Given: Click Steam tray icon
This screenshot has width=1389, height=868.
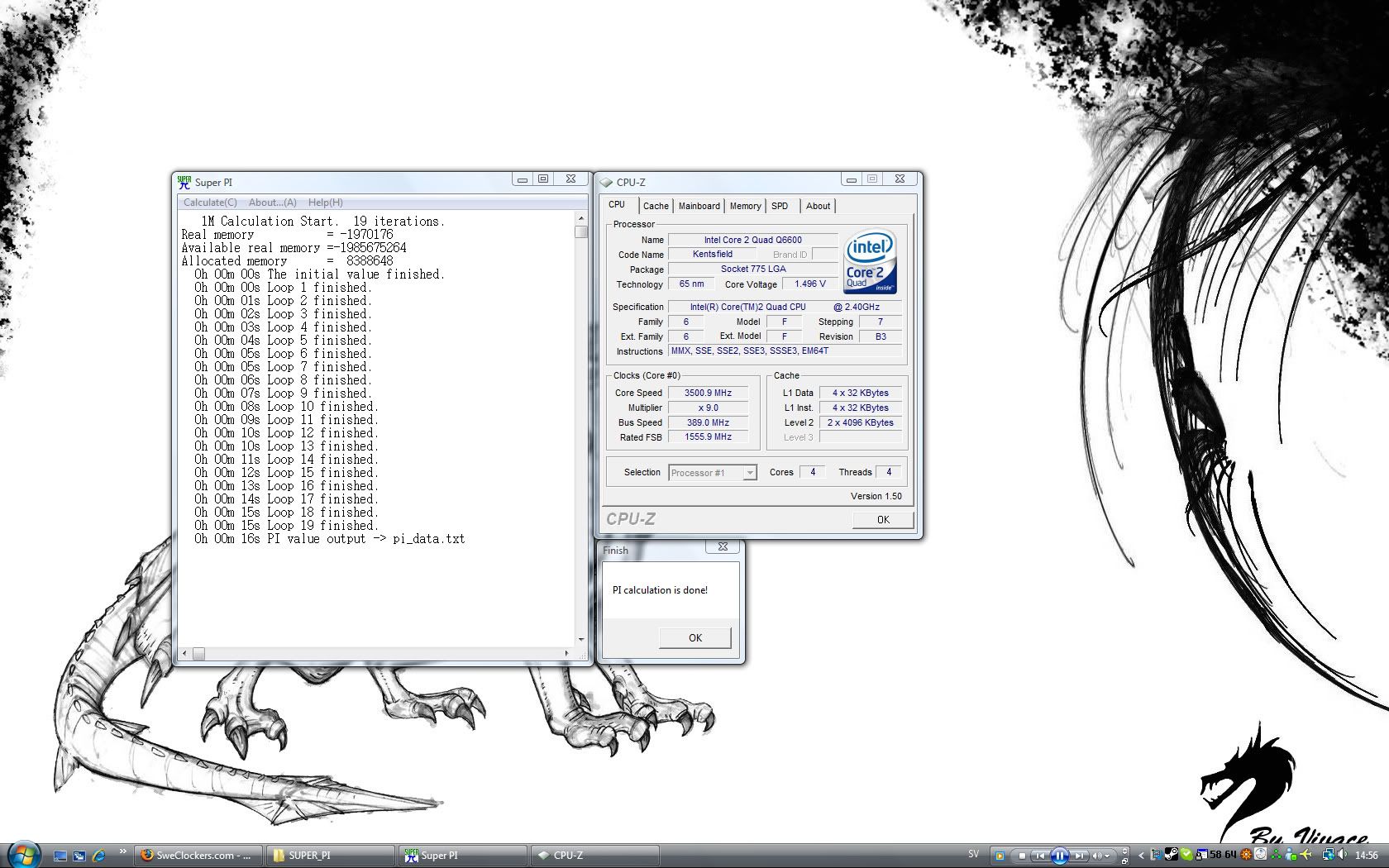Looking at the screenshot, I should [1172, 854].
